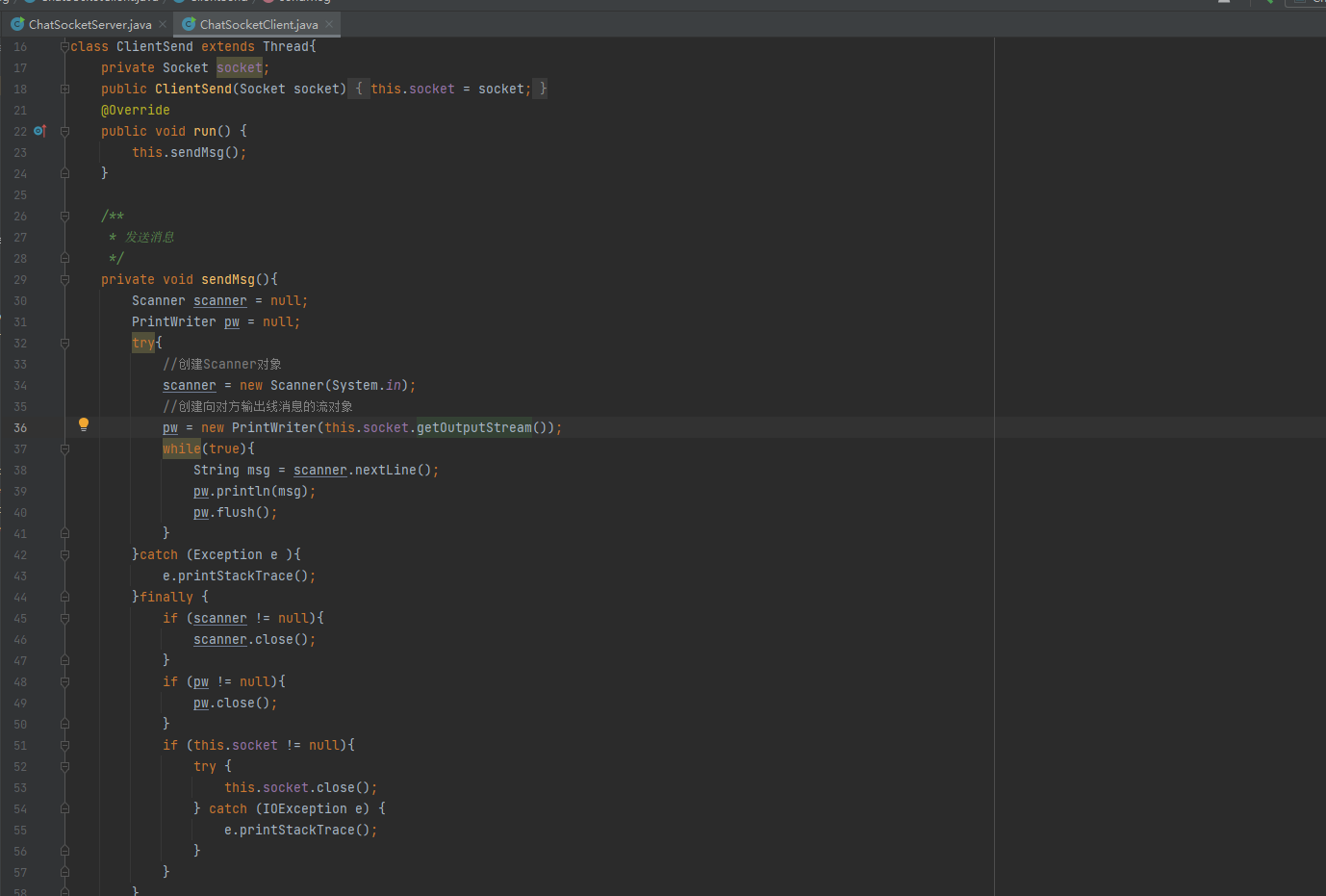Close the ChatSocketServer.java tab
Image resolution: width=1326 pixels, height=896 pixels.
(x=163, y=24)
